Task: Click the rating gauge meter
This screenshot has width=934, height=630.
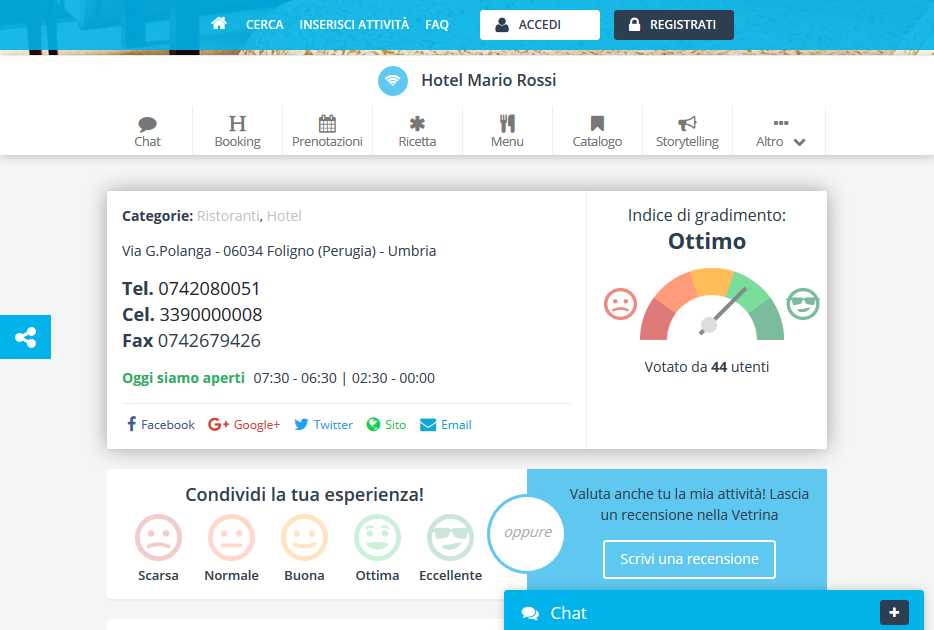Action: pyautogui.click(x=711, y=305)
